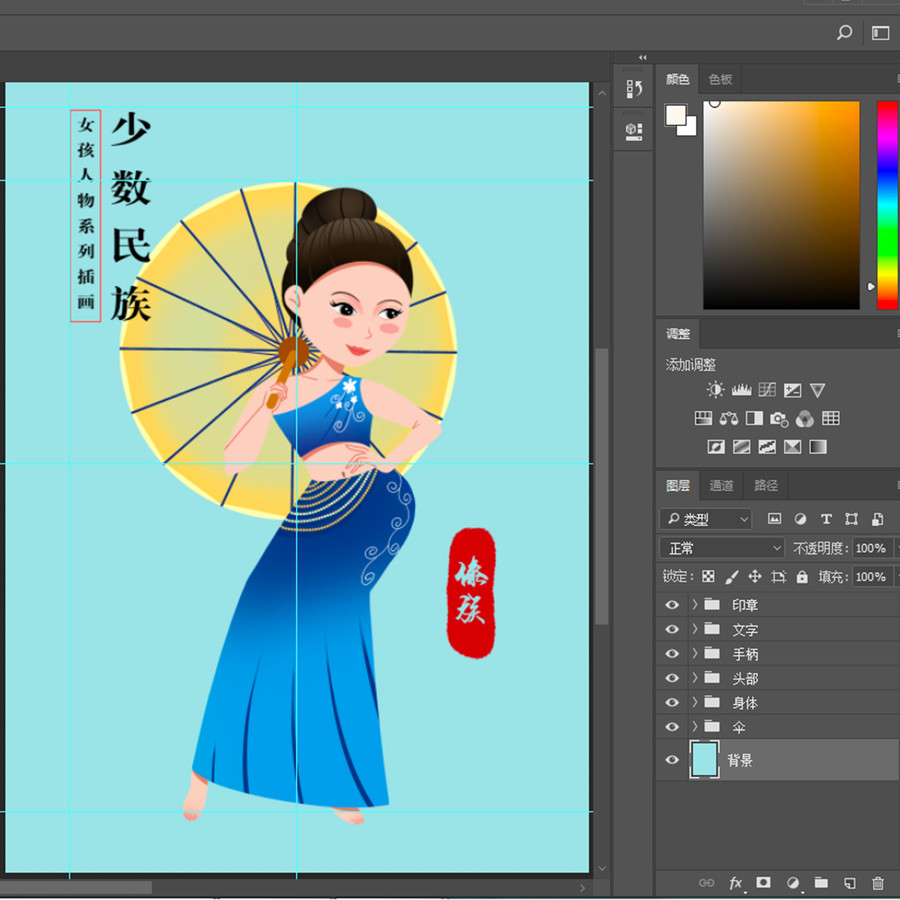
Task: Add a layer mask
Action: coord(763,882)
